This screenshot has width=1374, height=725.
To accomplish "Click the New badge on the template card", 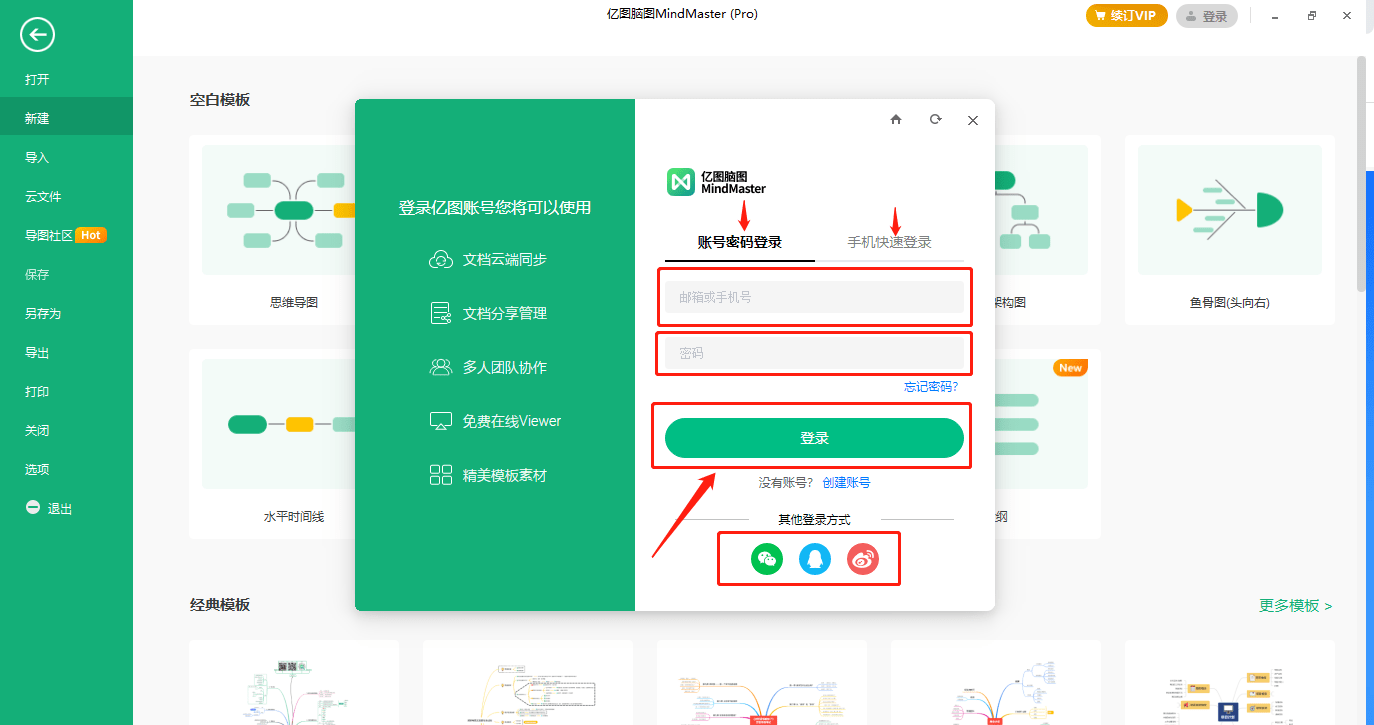I will point(1070,368).
